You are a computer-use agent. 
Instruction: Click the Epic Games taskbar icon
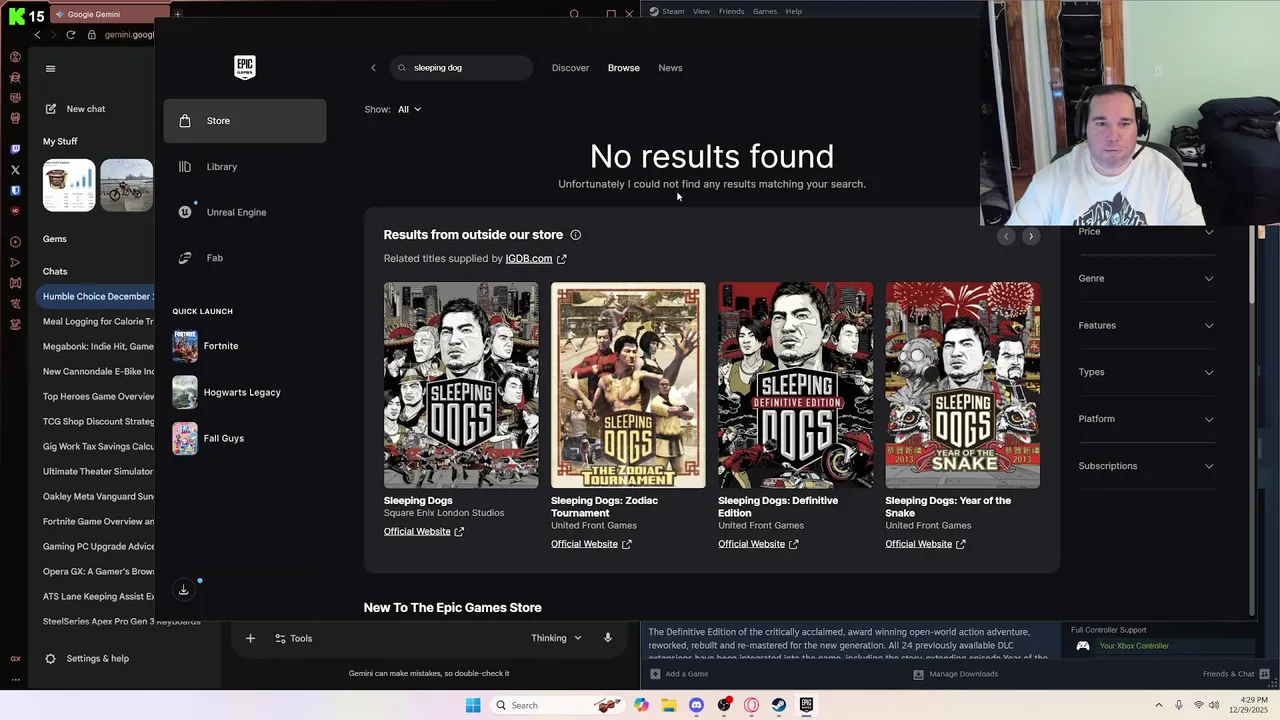coord(806,705)
